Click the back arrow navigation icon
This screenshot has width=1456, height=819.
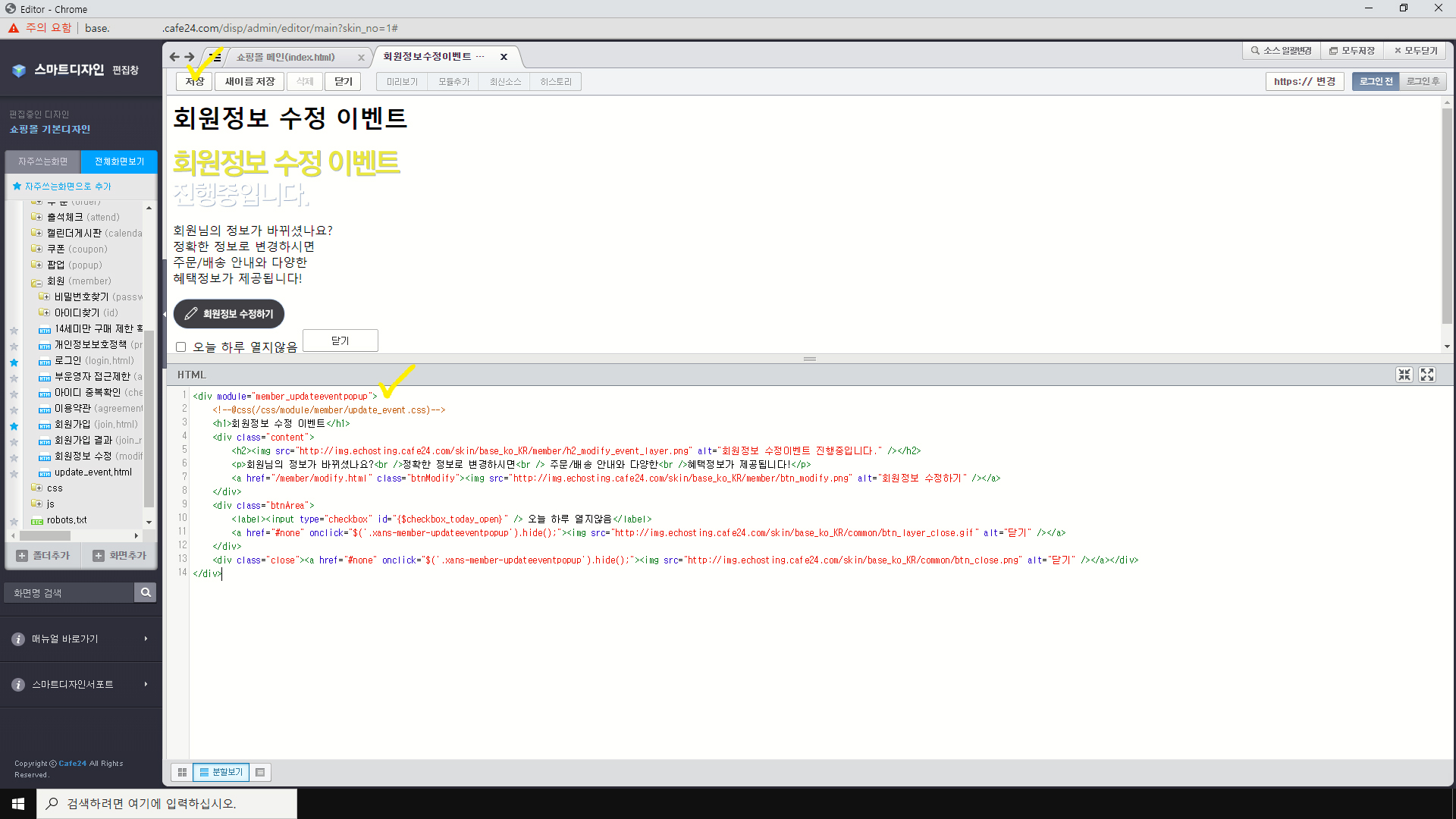click(x=174, y=57)
